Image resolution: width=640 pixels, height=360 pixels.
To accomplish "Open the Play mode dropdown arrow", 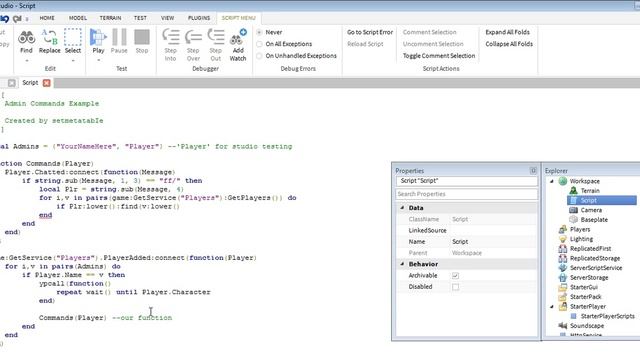I will tap(98, 60).
